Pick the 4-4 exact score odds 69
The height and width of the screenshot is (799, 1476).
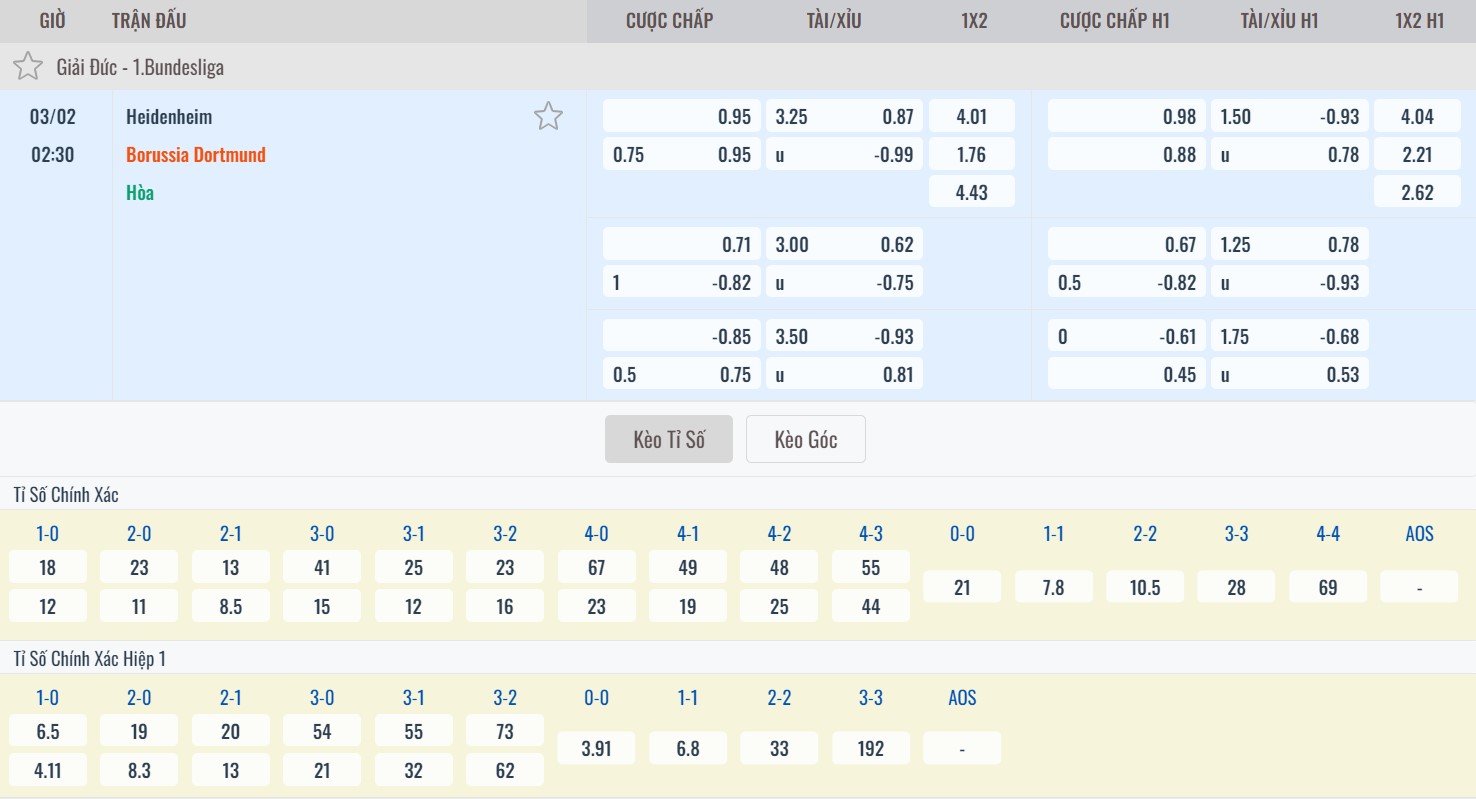(1327, 587)
